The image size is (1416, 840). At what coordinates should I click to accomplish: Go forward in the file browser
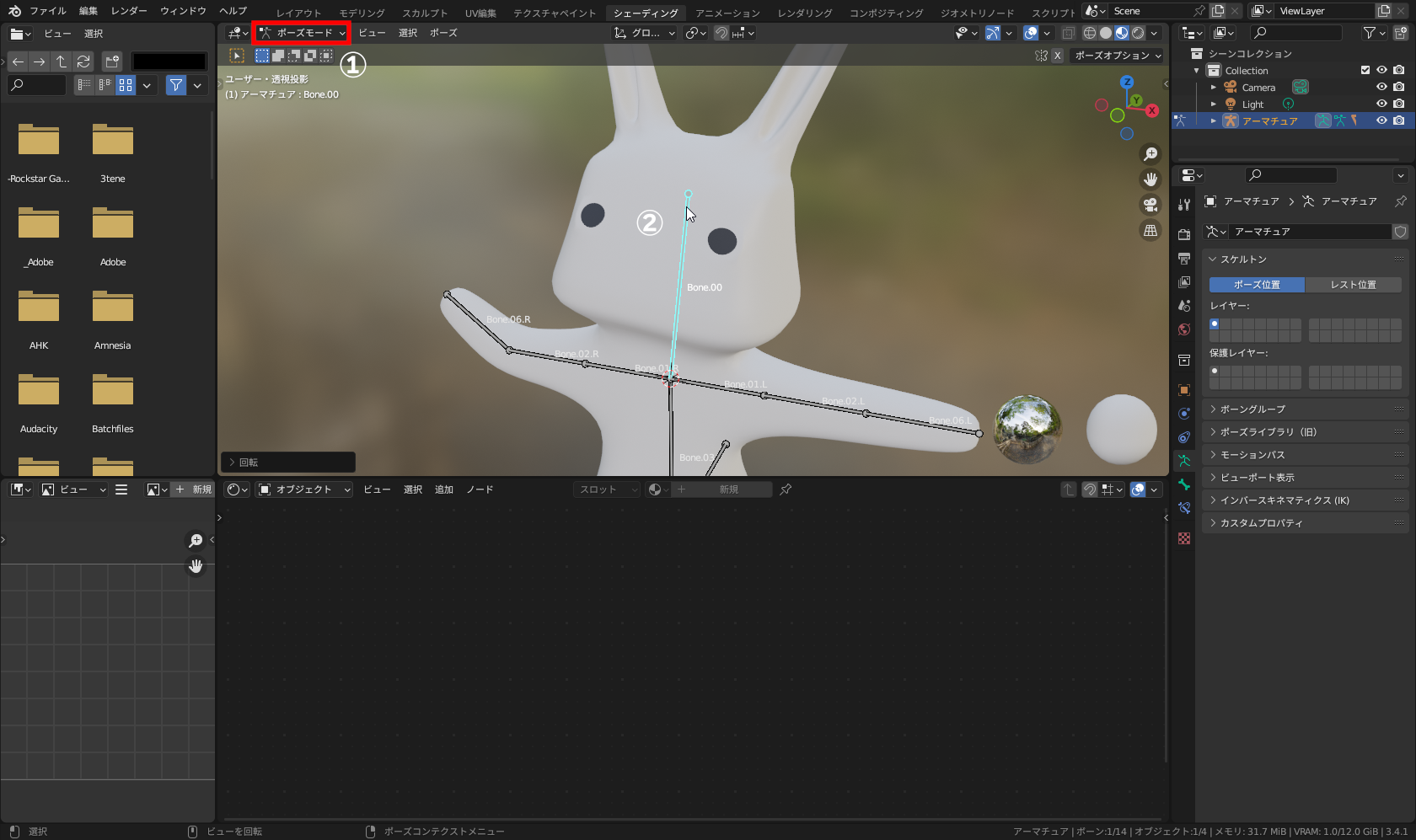coord(39,62)
